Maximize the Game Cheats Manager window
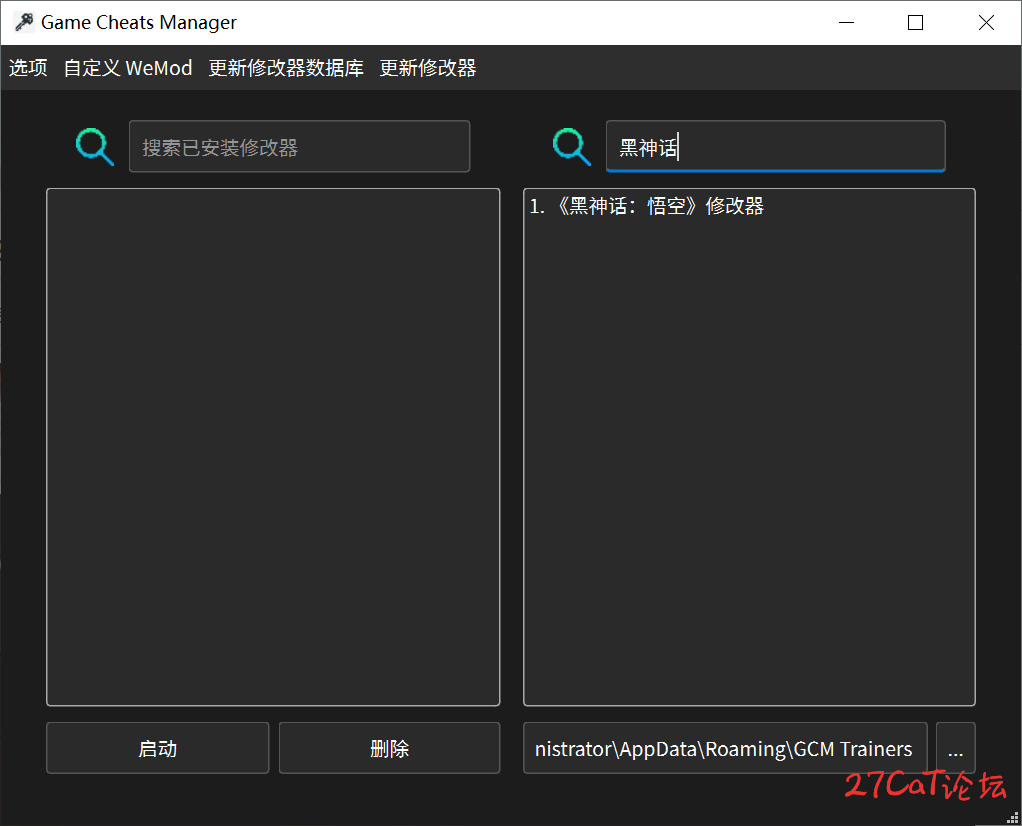 point(916,23)
